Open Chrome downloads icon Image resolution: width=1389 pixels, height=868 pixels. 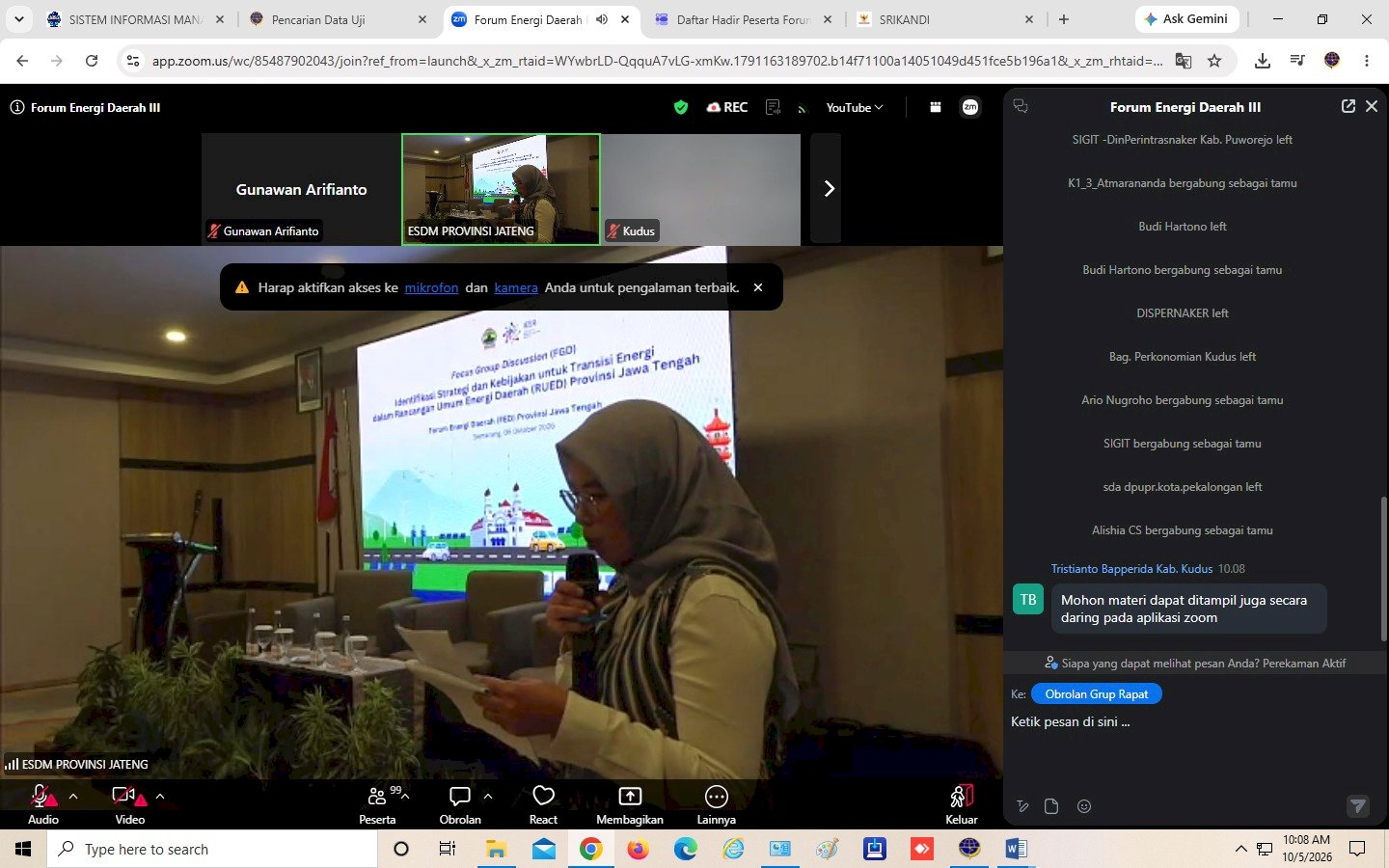(x=1262, y=61)
